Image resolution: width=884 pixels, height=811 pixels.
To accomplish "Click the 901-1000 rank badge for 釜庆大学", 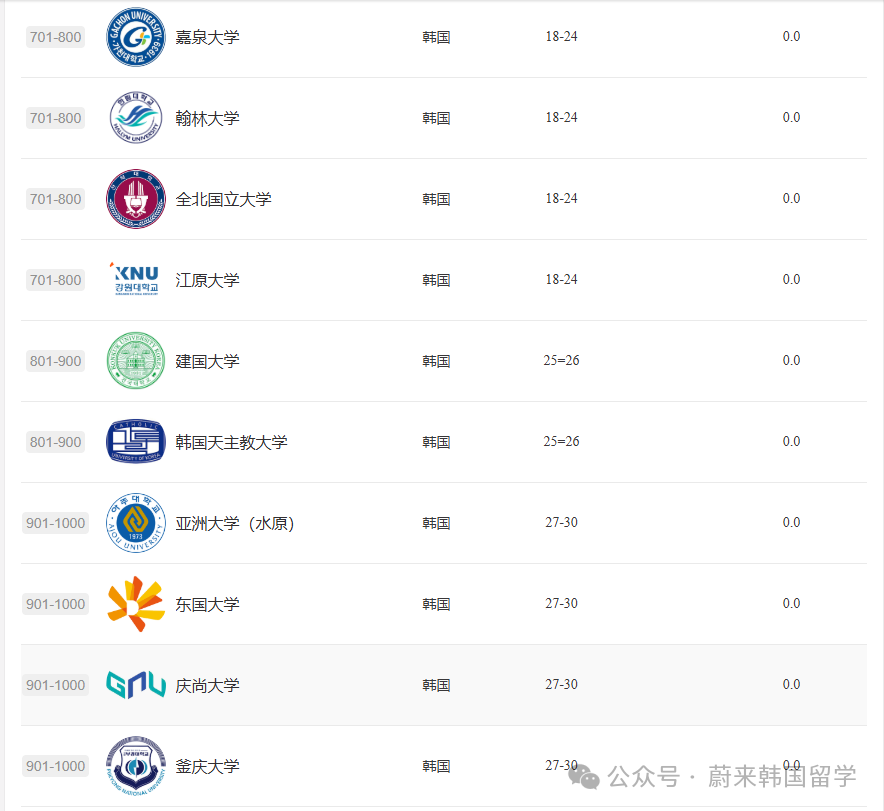I will 55,766.
